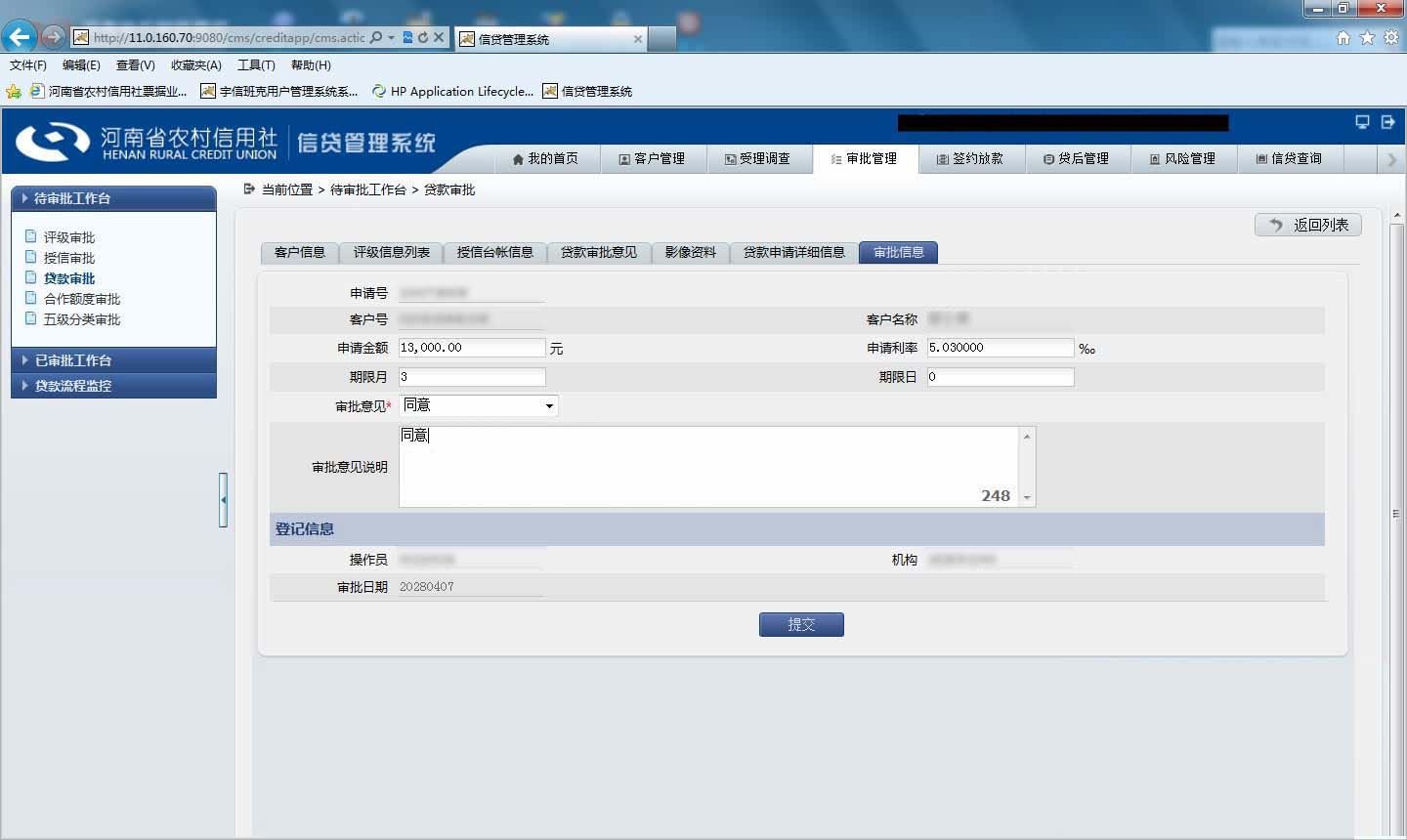Open the 客户管理 navigation tab
Screen dimensions: 1407x840
coord(652,158)
